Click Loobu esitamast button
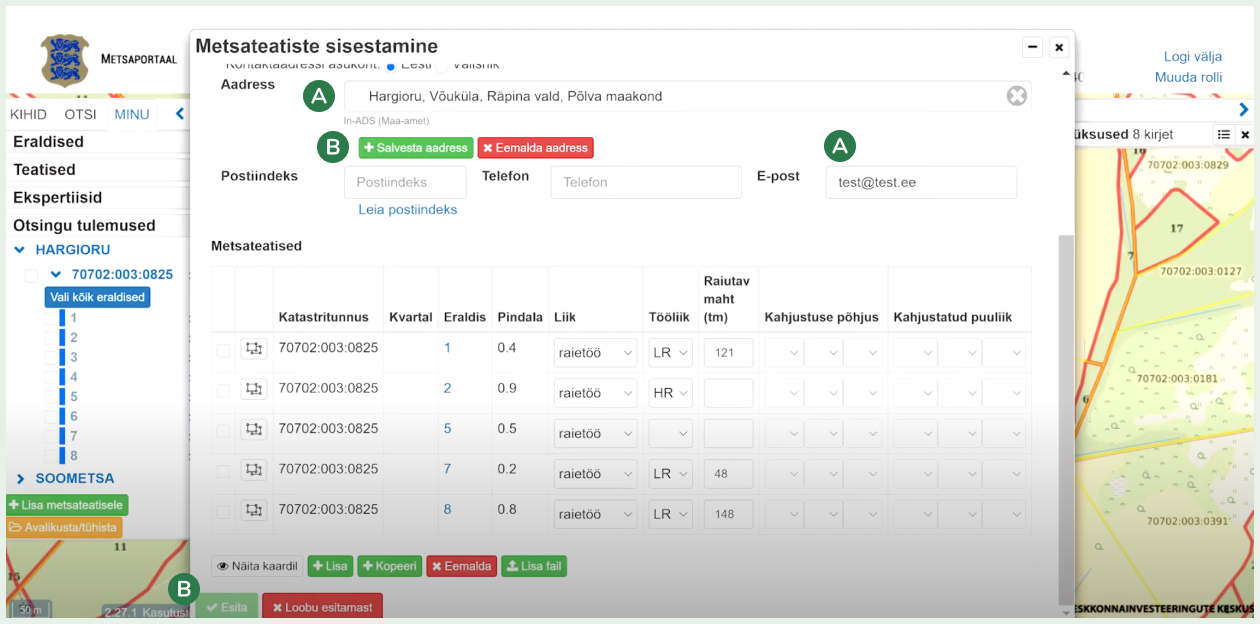This screenshot has height=624, width=1260. [x=322, y=607]
